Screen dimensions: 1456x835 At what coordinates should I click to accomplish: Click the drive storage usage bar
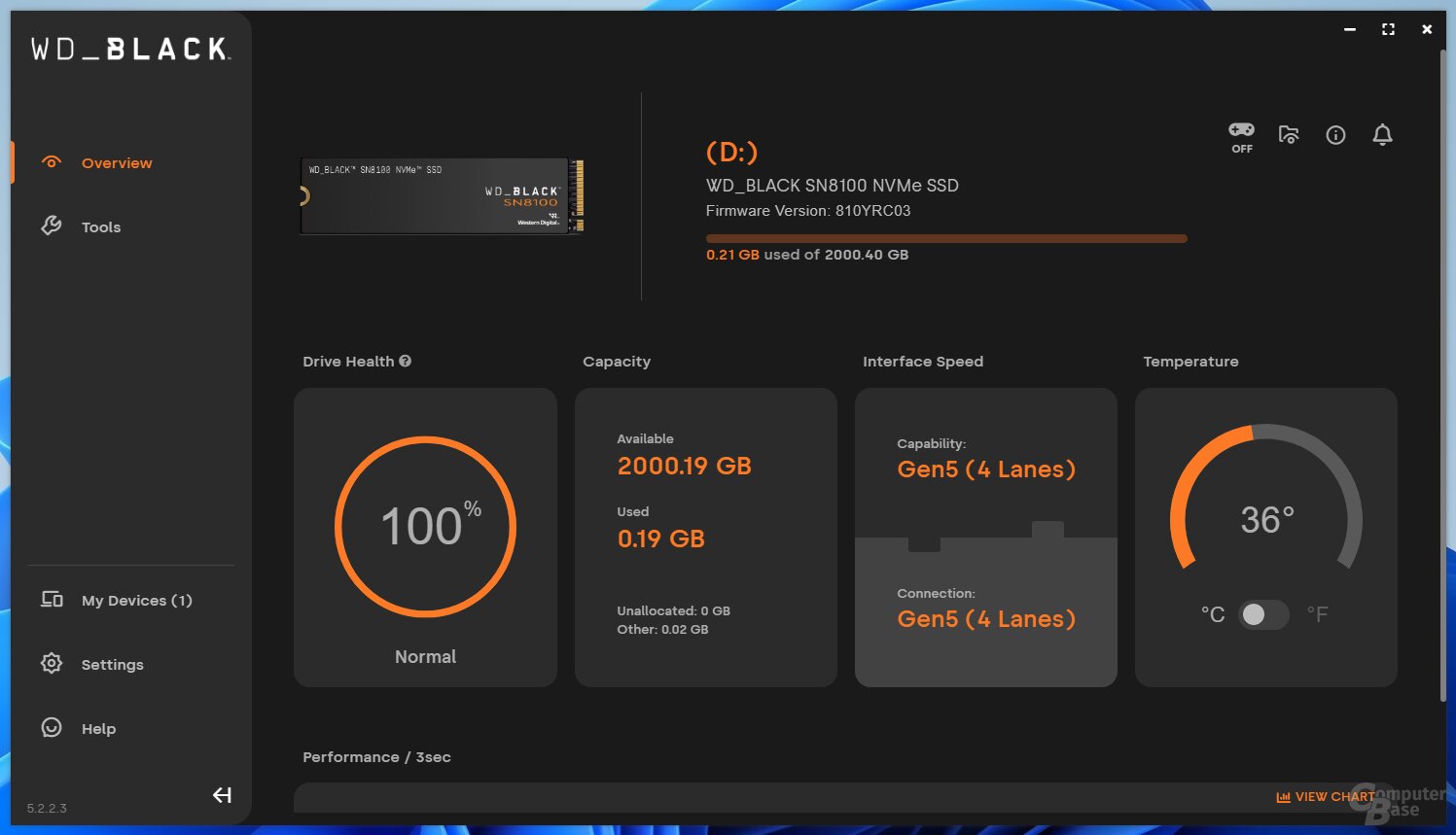click(x=946, y=238)
